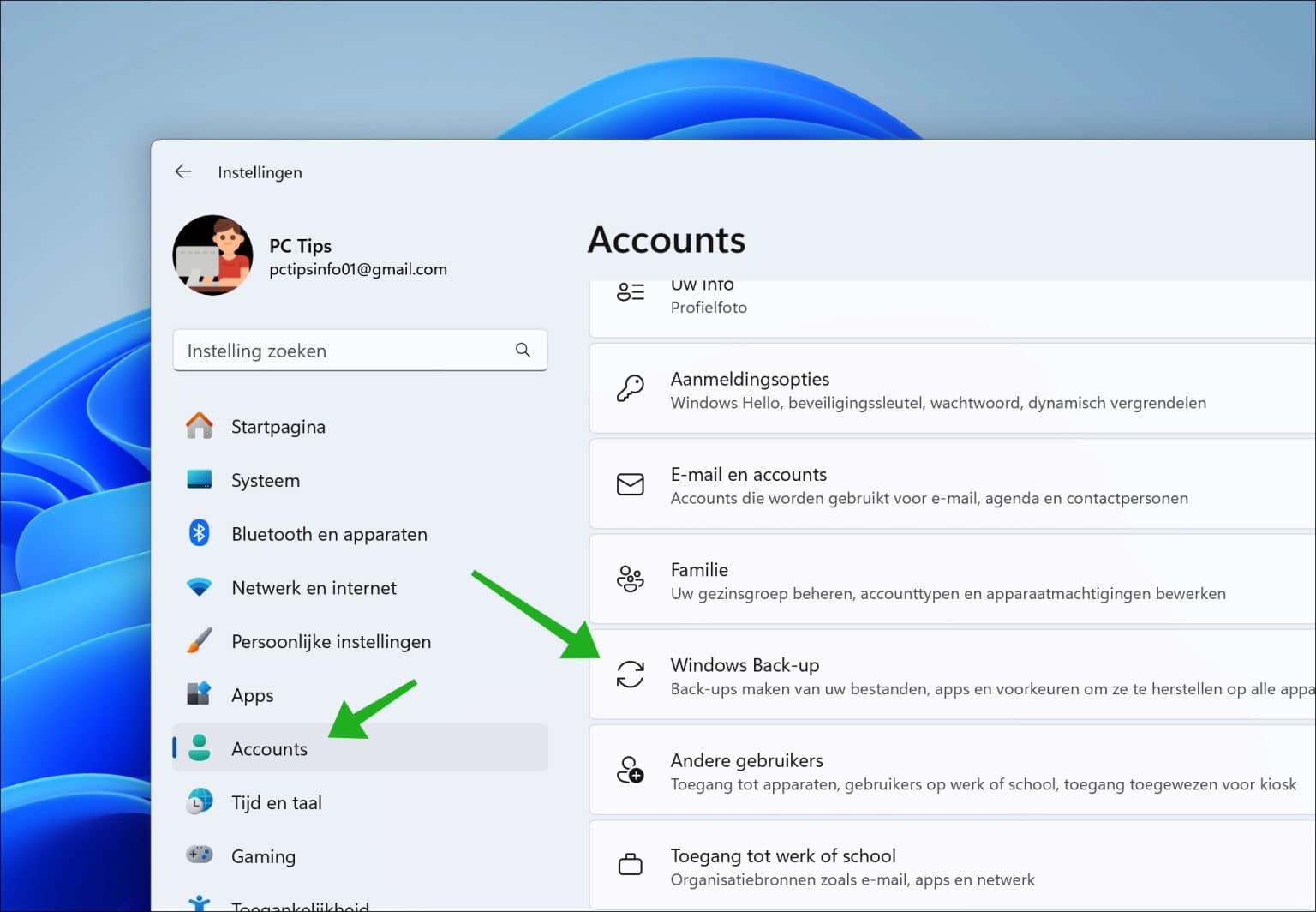Open Gaming settings category

360,856
